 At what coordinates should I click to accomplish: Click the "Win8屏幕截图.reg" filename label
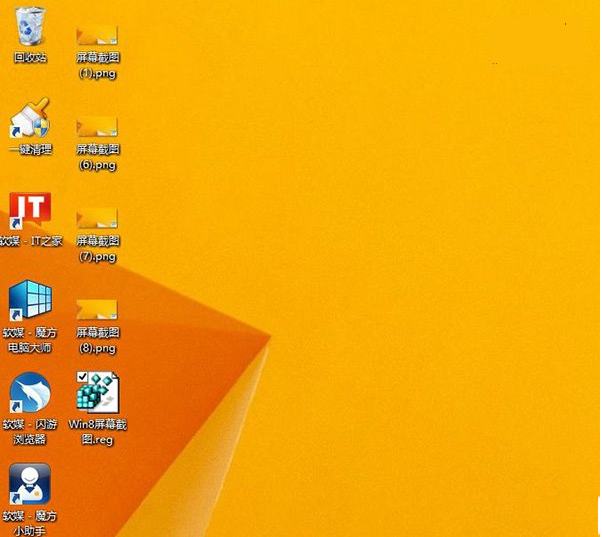(98, 431)
